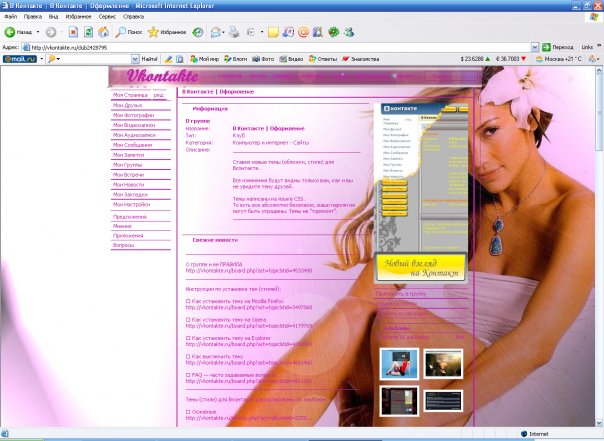Open Видео in mail.ru toolbar
Viewport: 604px width, 441px height.
pyautogui.click(x=291, y=59)
